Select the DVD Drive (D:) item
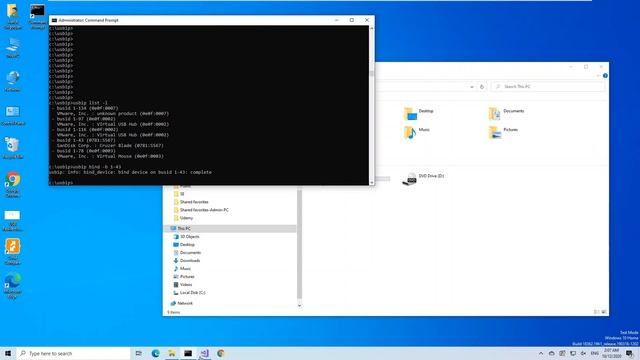 point(423,178)
